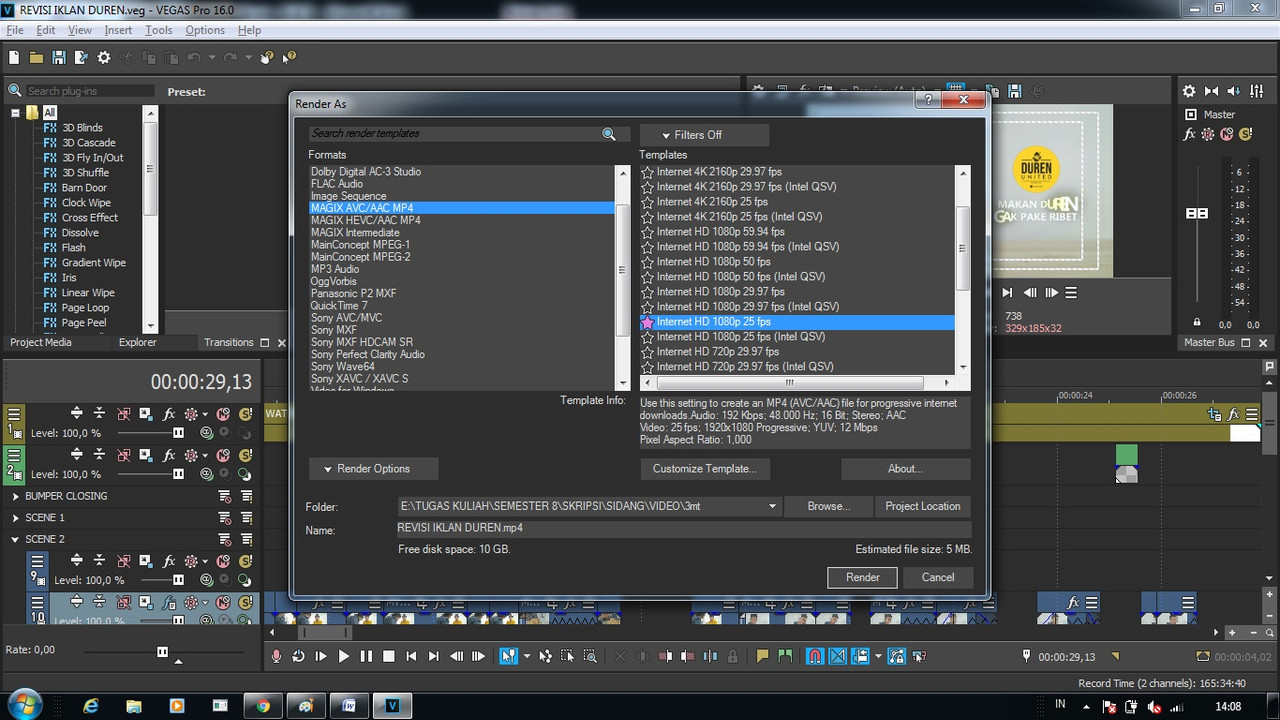Go to start of project in transport
1280x720 pixels.
click(x=411, y=656)
